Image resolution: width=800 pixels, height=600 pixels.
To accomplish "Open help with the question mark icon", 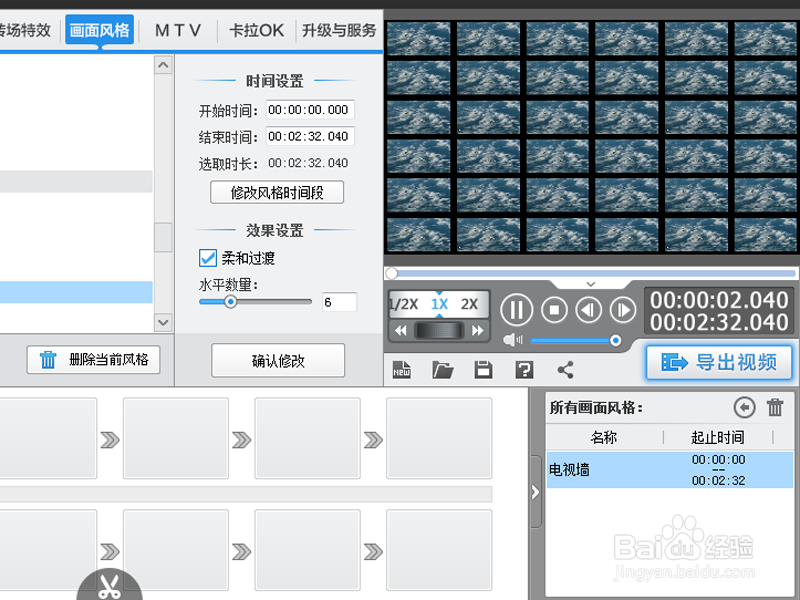I will click(524, 369).
